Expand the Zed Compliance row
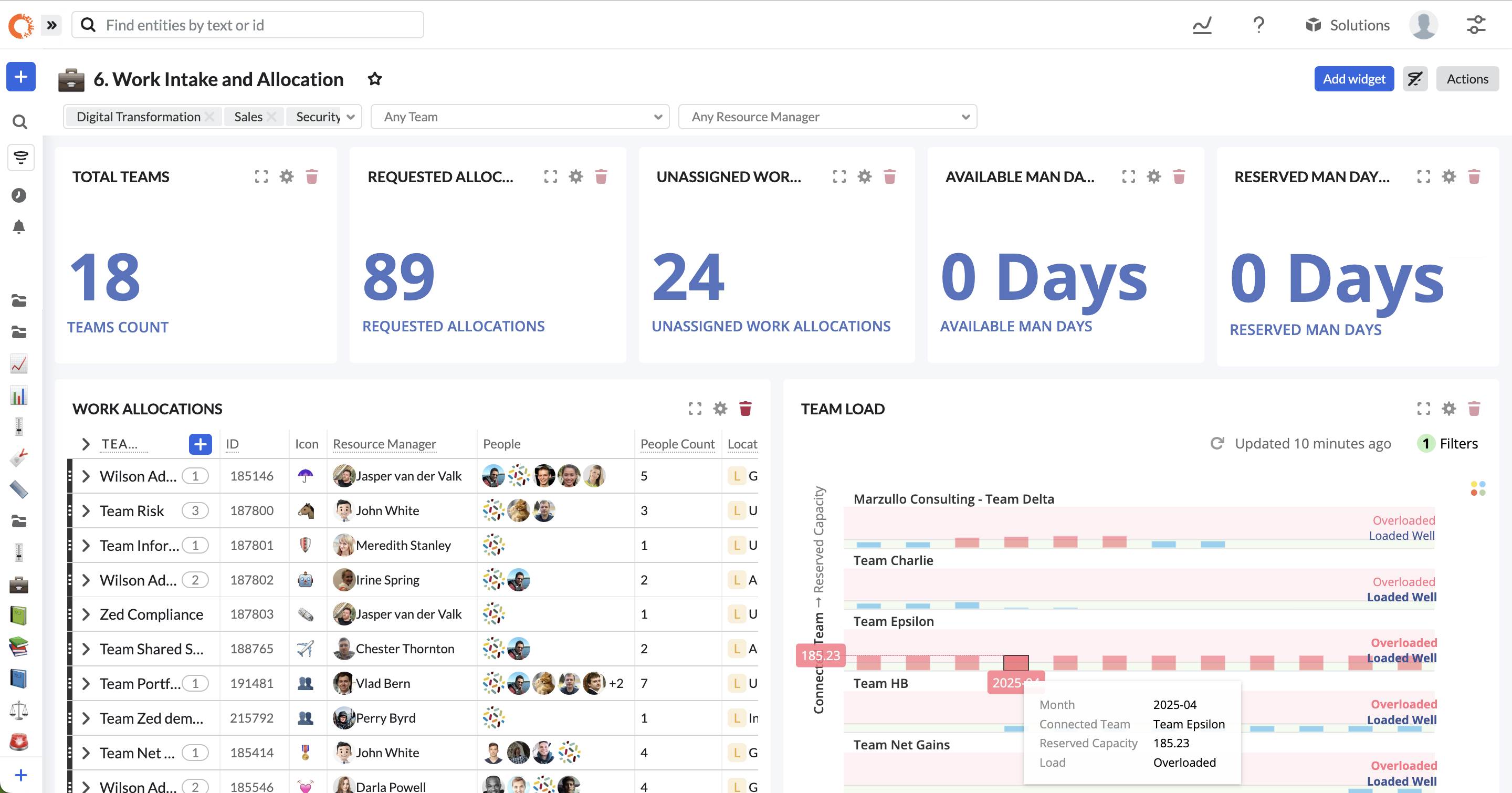The image size is (1512, 793). (x=86, y=614)
